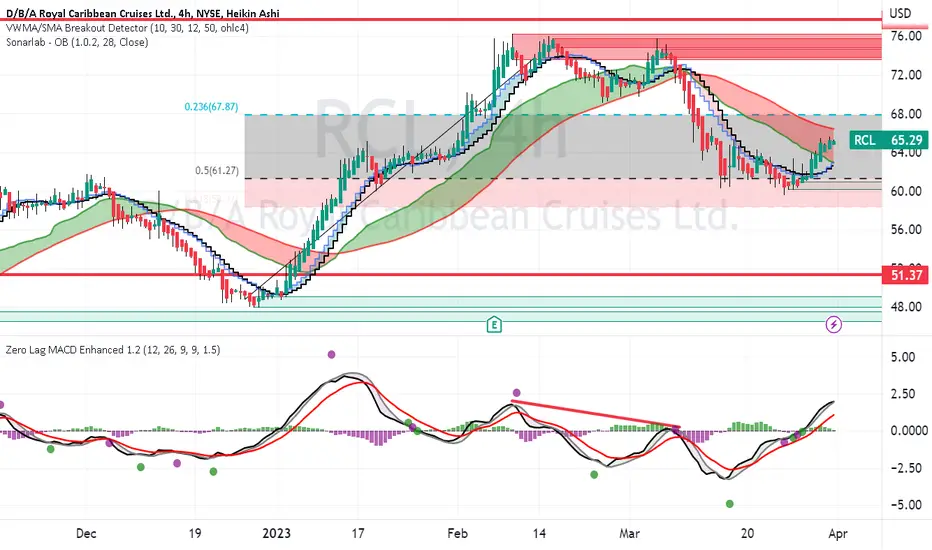The height and width of the screenshot is (550, 932).
Task: Click the red MACD divergence trend line
Action: [x=596, y=414]
